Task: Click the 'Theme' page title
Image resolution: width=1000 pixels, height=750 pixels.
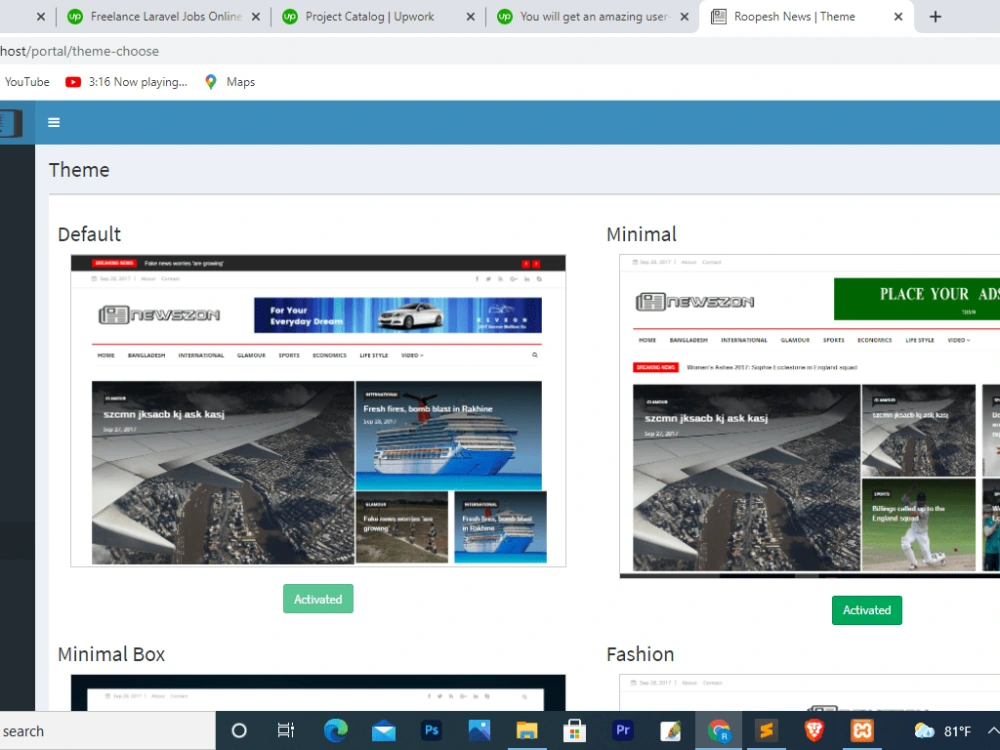Action: [x=79, y=170]
